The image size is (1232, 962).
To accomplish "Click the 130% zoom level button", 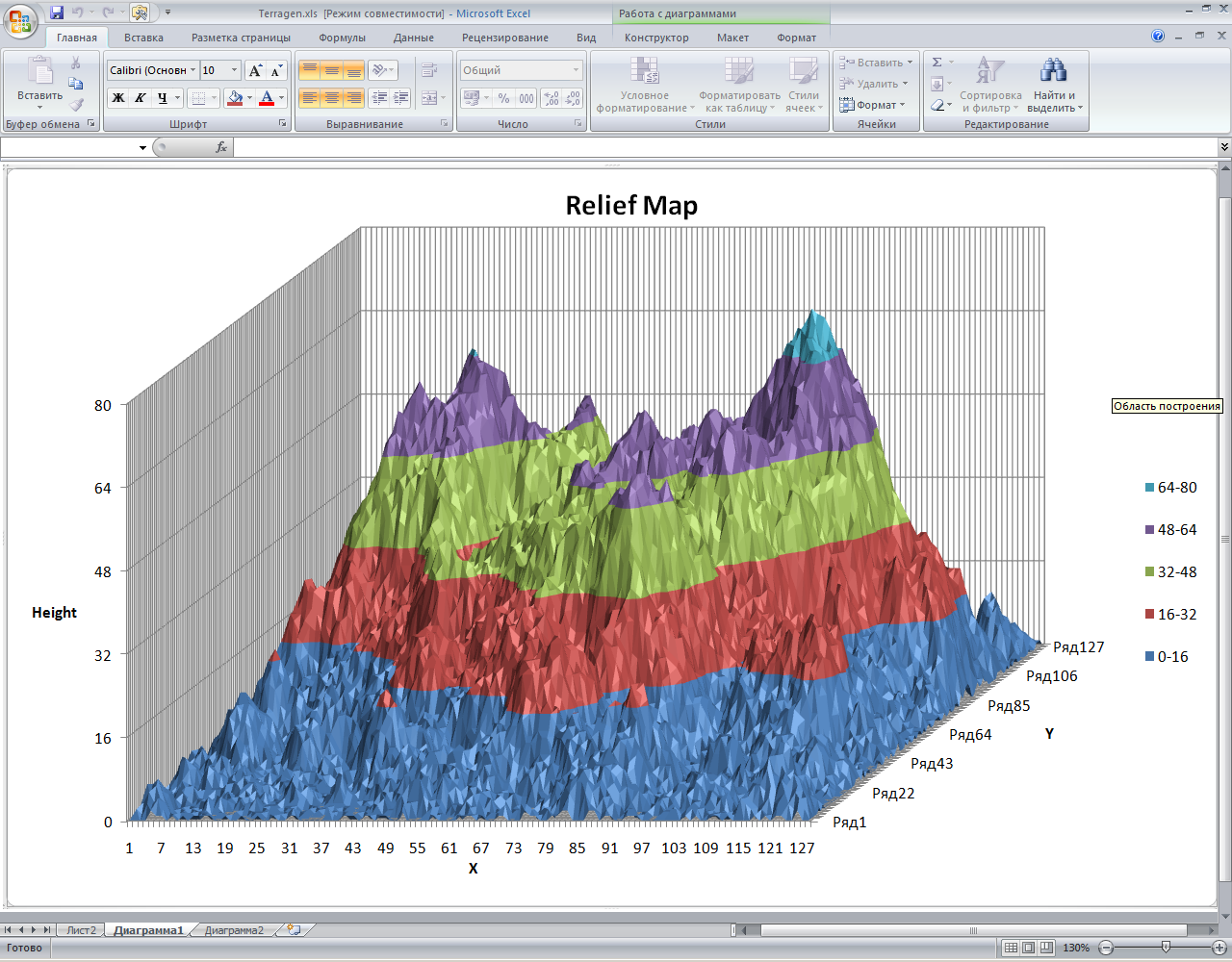I will [x=1075, y=948].
